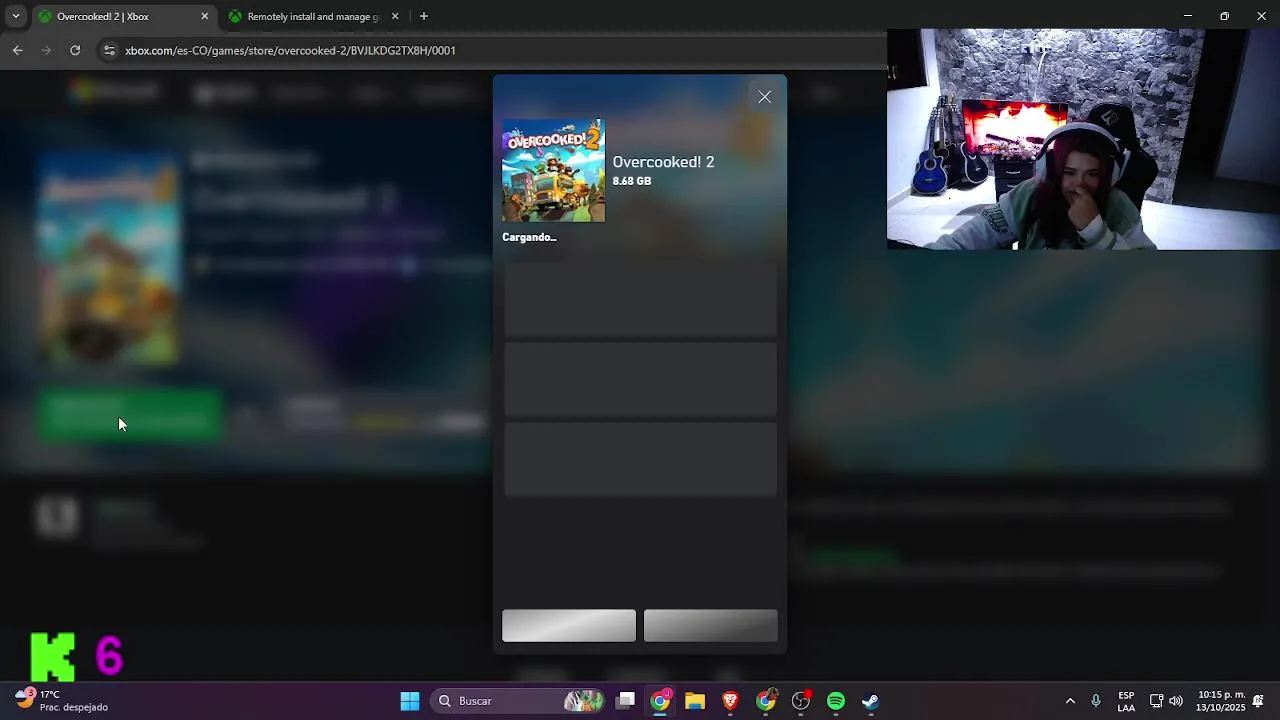
Task: Open OBS Studio from the taskbar
Action: 801,701
